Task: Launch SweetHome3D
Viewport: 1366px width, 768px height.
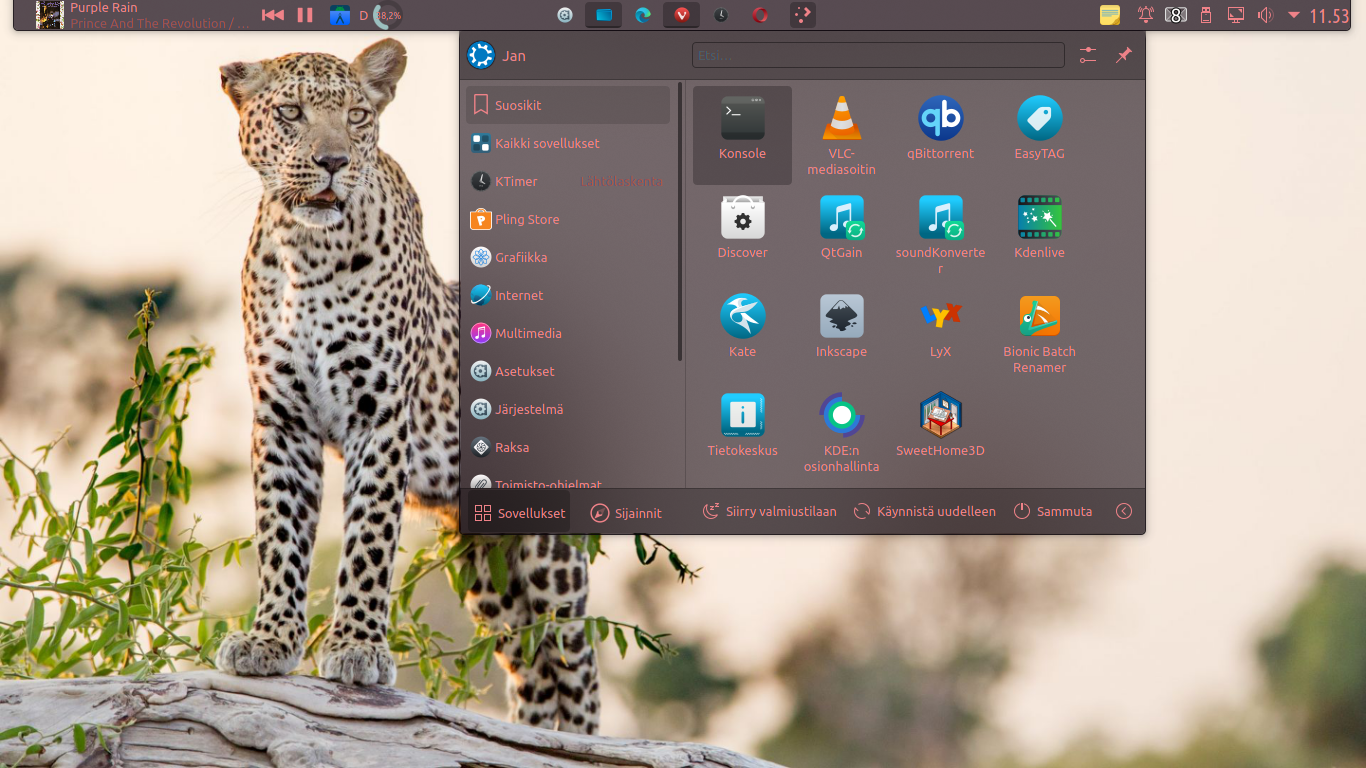Action: click(940, 417)
